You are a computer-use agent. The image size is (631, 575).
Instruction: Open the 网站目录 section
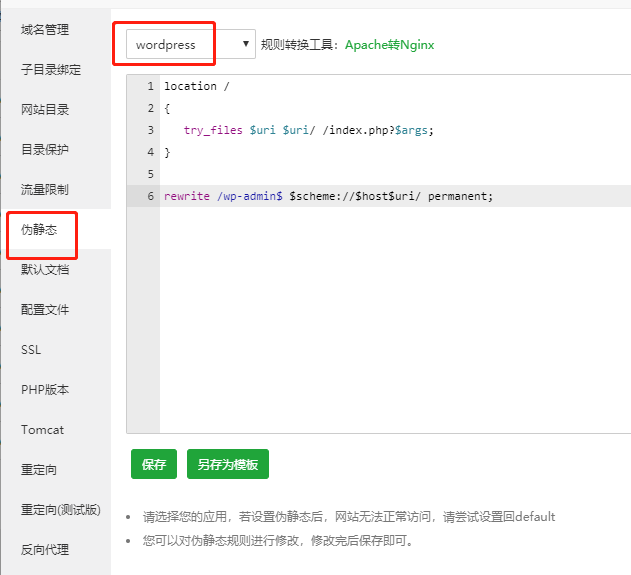click(x=45, y=109)
